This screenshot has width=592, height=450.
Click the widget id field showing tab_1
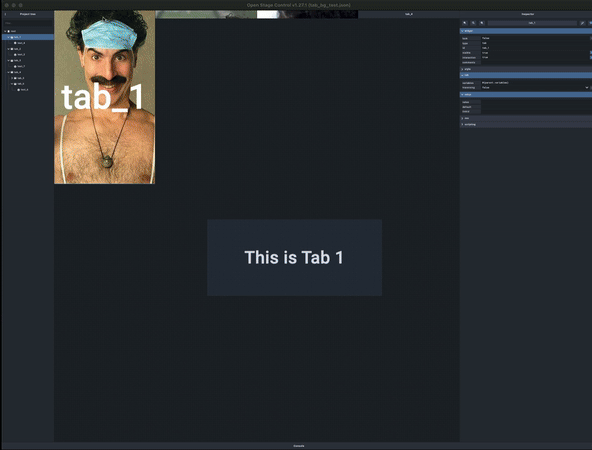[x=532, y=23]
